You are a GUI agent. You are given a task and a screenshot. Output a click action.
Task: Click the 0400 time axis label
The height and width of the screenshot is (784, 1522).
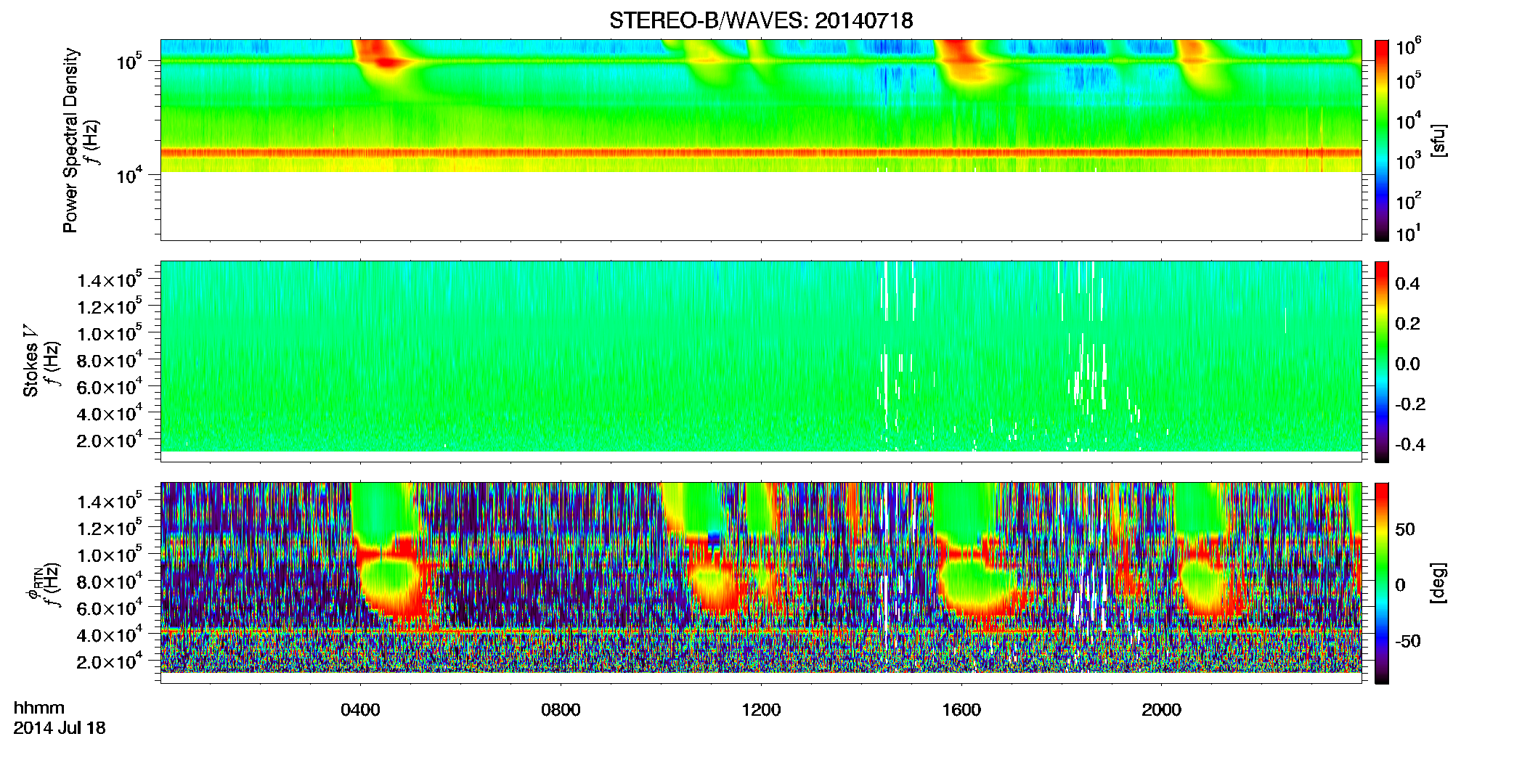pos(360,710)
